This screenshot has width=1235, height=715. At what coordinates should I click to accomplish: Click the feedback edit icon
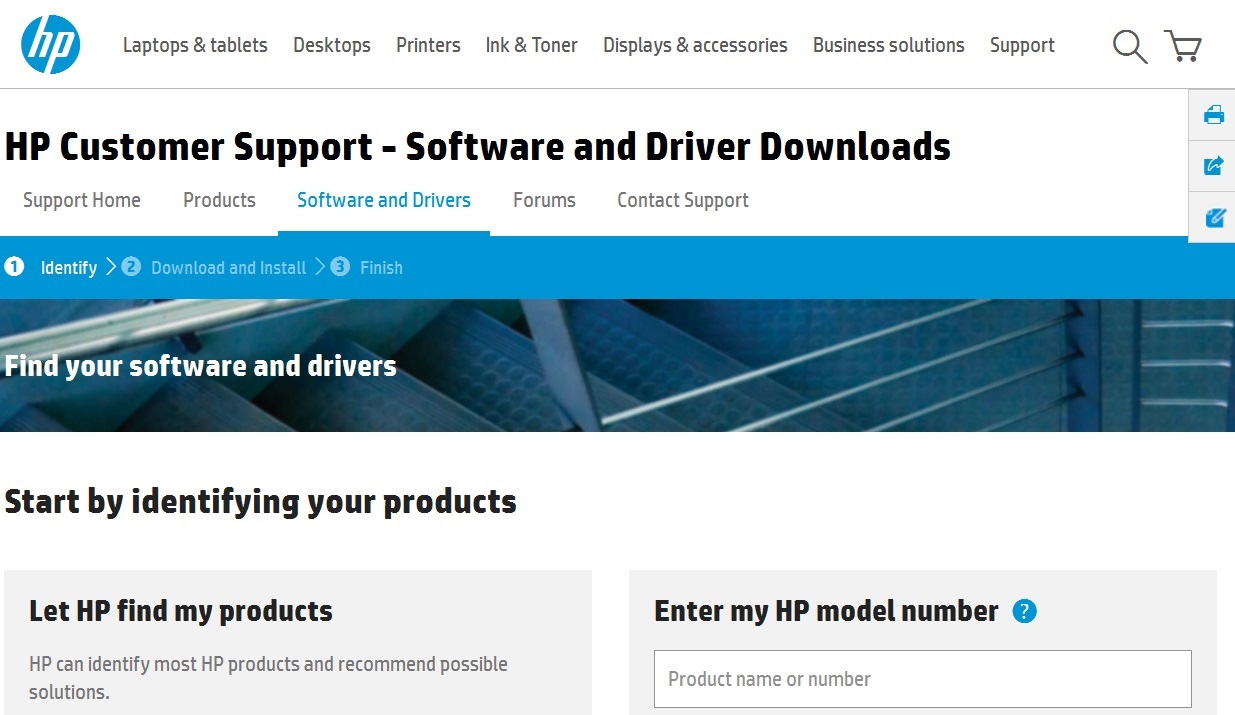point(1214,217)
